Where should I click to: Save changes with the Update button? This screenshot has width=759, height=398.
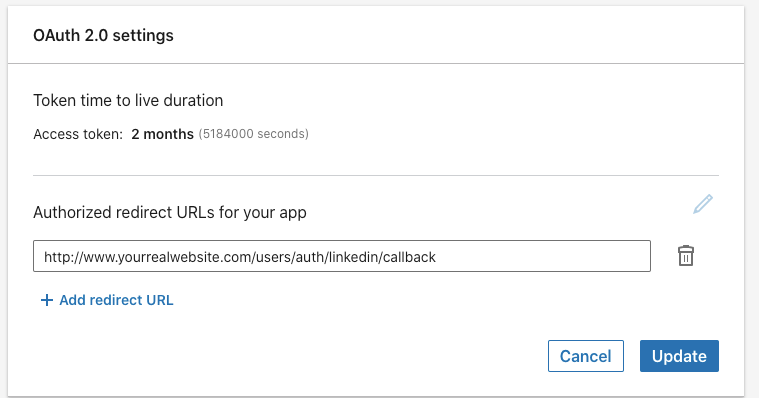tap(679, 356)
